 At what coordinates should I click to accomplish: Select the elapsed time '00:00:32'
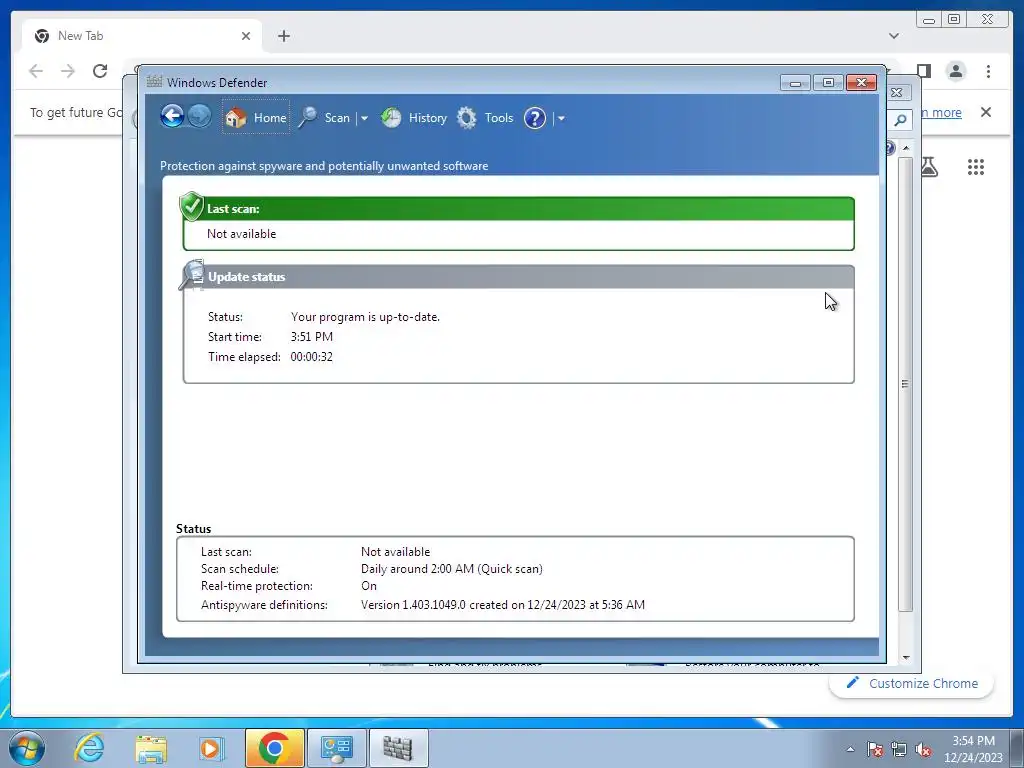312,357
